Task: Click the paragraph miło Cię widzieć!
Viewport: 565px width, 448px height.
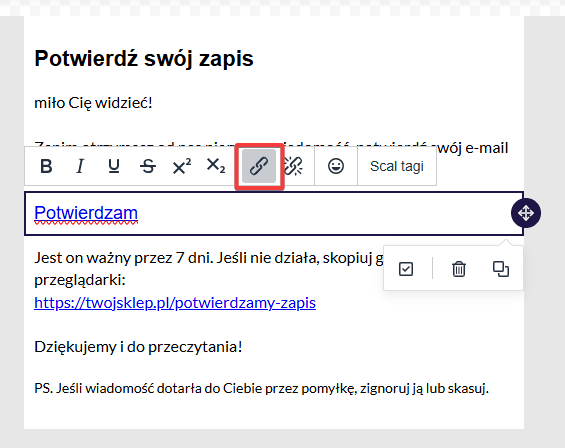Action: pos(93,103)
